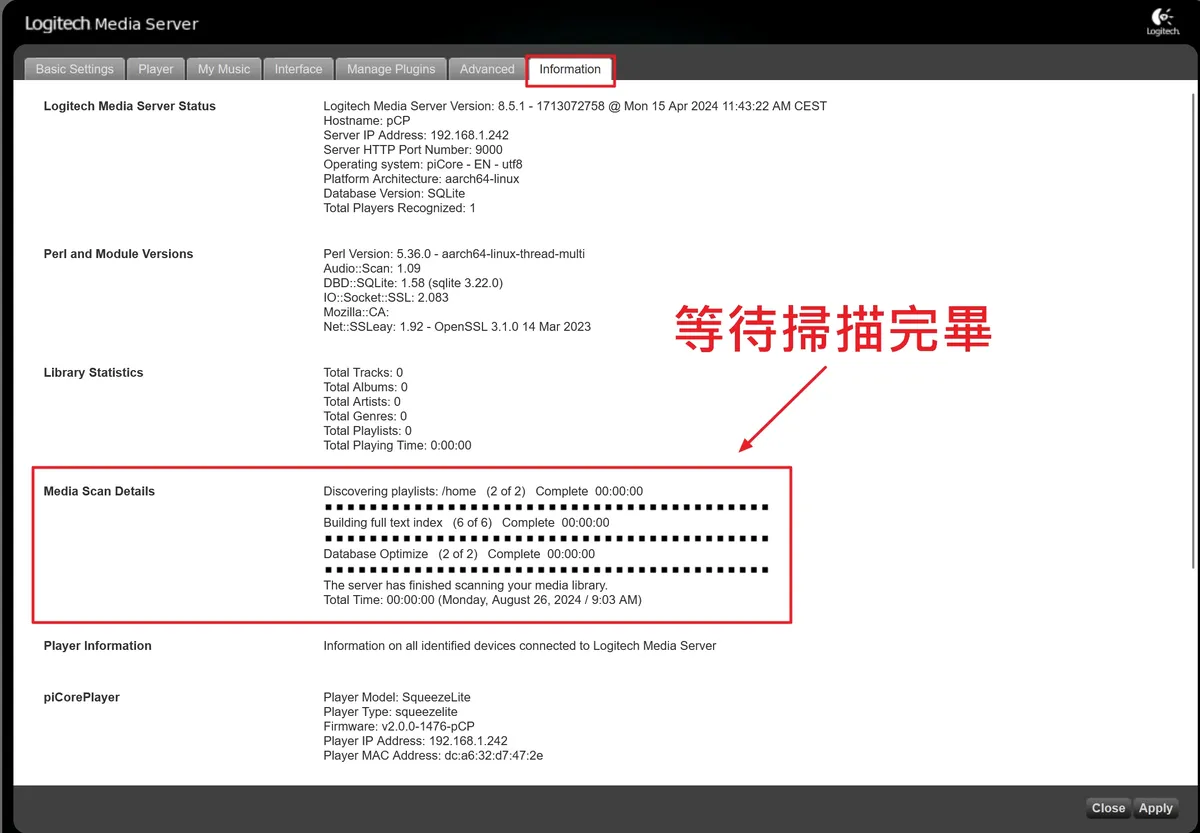
Task: Click the Perl Version: 5.36.0 line
Action: [454, 254]
